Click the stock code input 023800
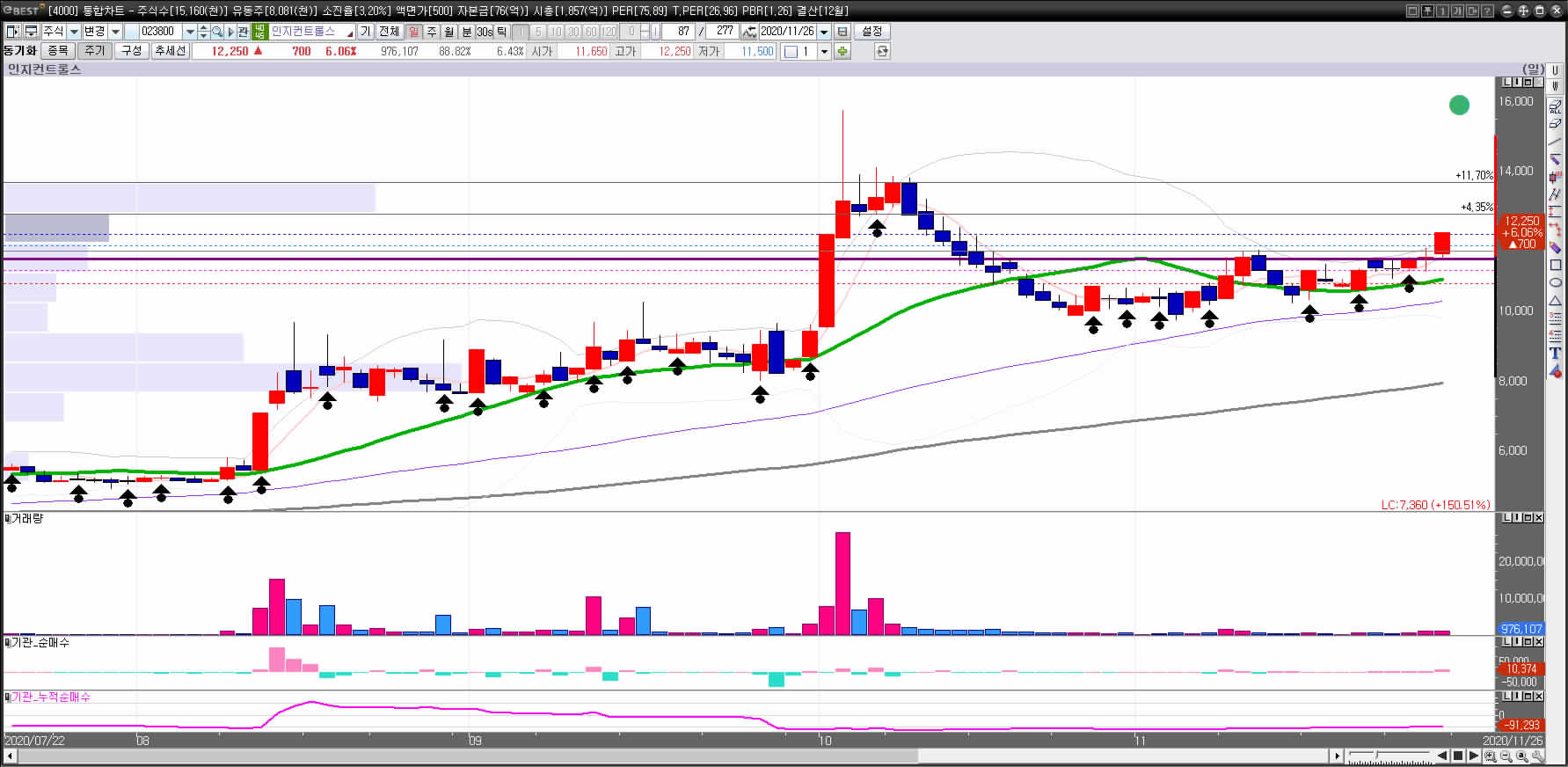Screen dimensions: 1568x767 tap(160, 31)
